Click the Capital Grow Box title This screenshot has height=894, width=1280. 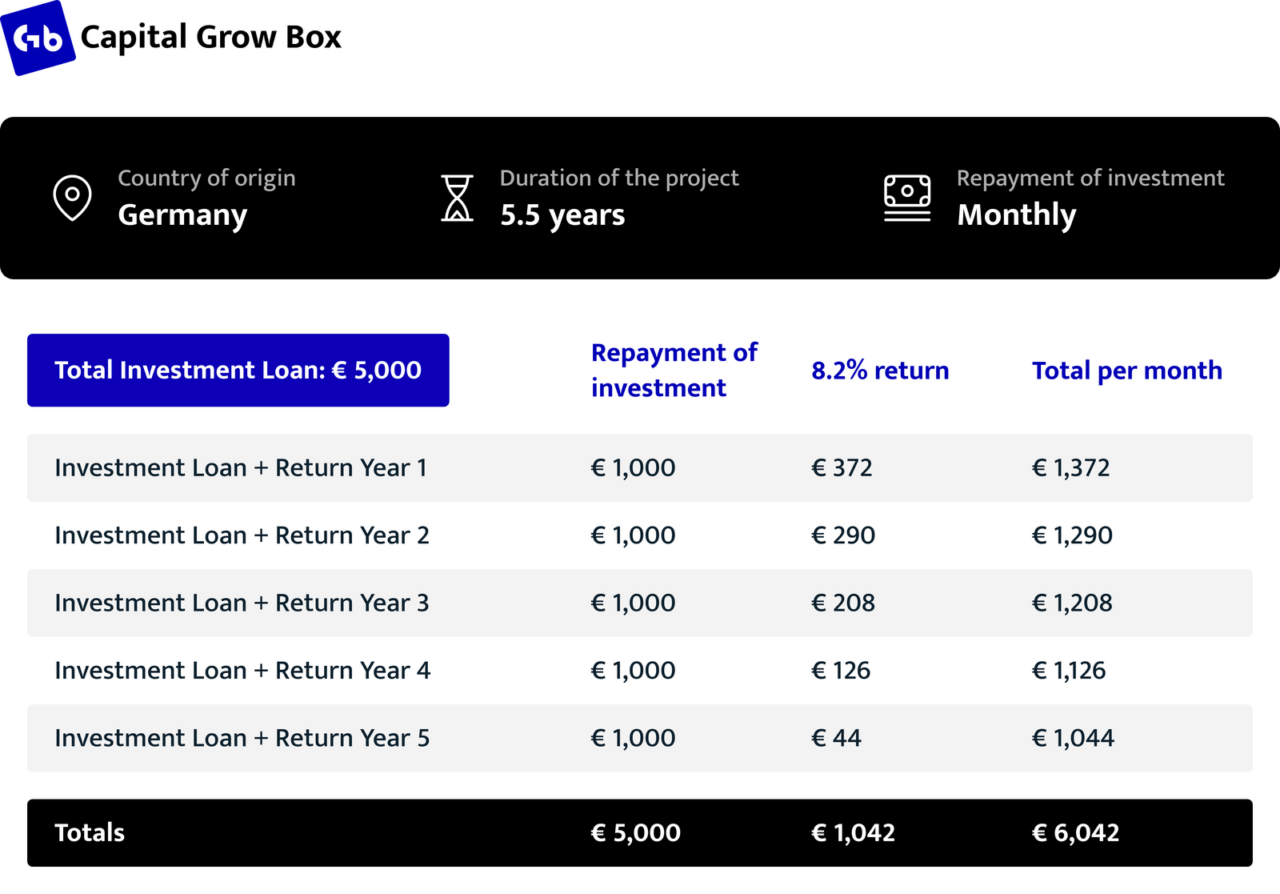click(x=211, y=38)
